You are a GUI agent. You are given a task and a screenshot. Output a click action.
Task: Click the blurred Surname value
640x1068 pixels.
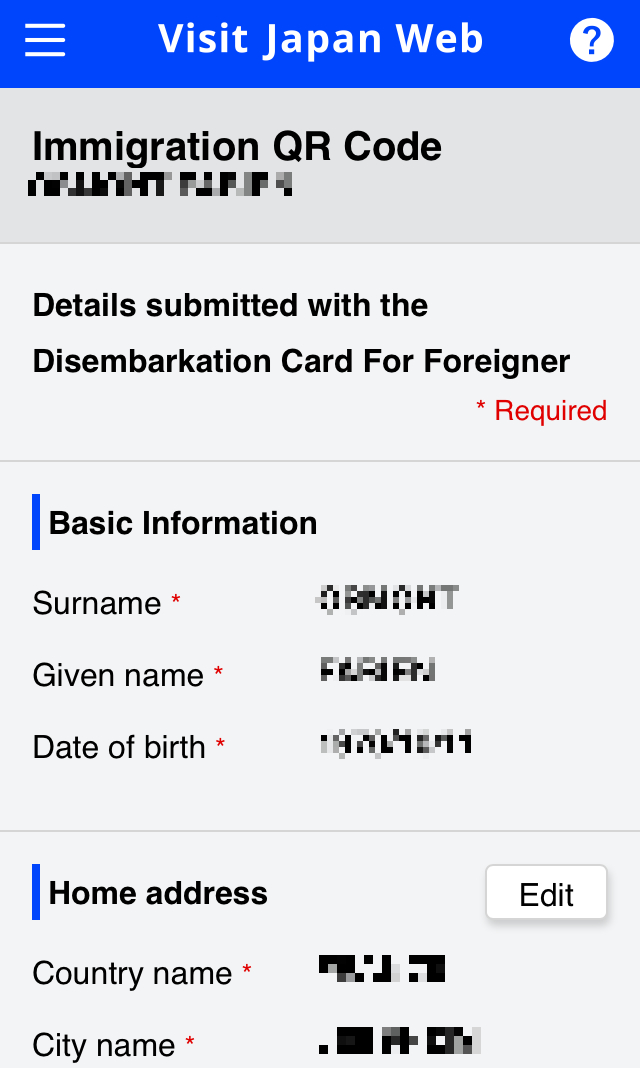click(387, 598)
